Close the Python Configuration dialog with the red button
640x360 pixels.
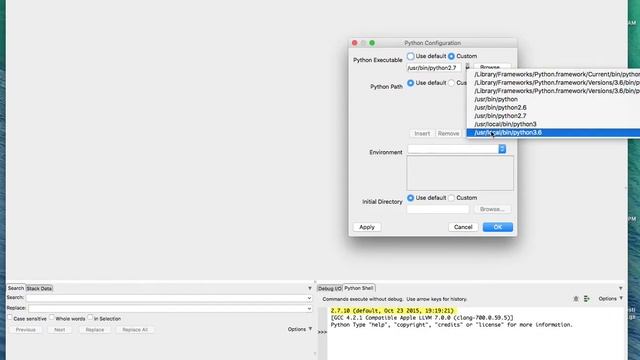(x=354, y=43)
